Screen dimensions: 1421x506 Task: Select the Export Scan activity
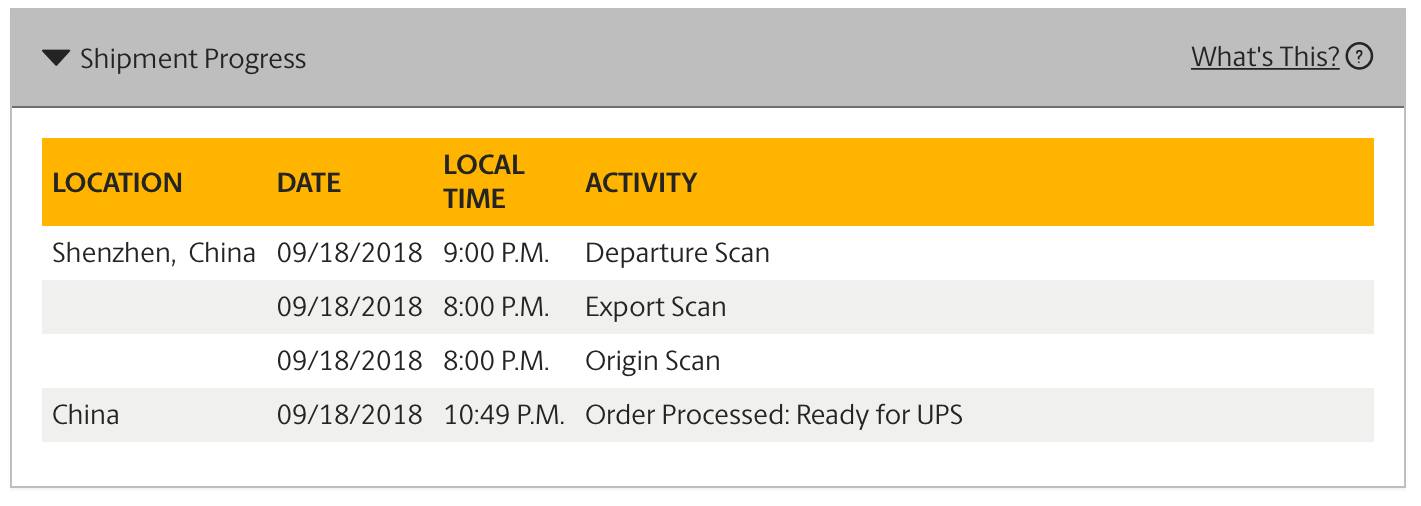pyautogui.click(x=655, y=307)
